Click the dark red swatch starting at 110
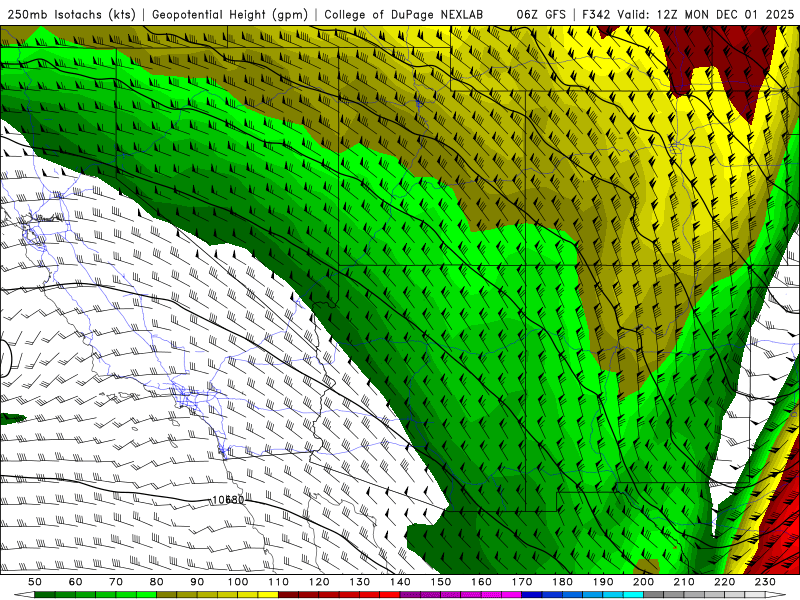The height and width of the screenshot is (600, 800). tap(288, 595)
